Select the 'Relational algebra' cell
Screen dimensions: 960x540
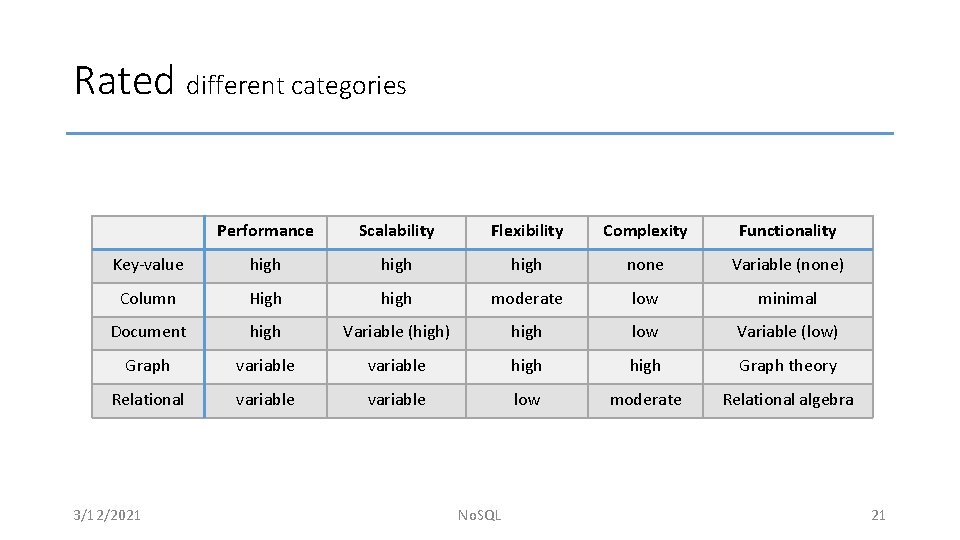click(787, 400)
